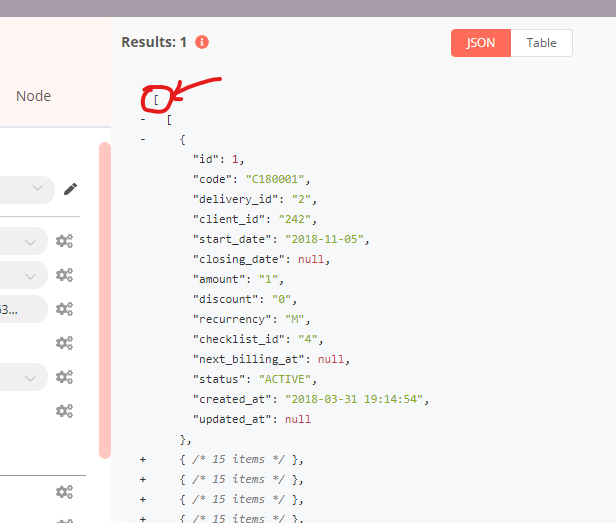Select the Node tab
This screenshot has height=523, width=616.
click(x=33, y=96)
